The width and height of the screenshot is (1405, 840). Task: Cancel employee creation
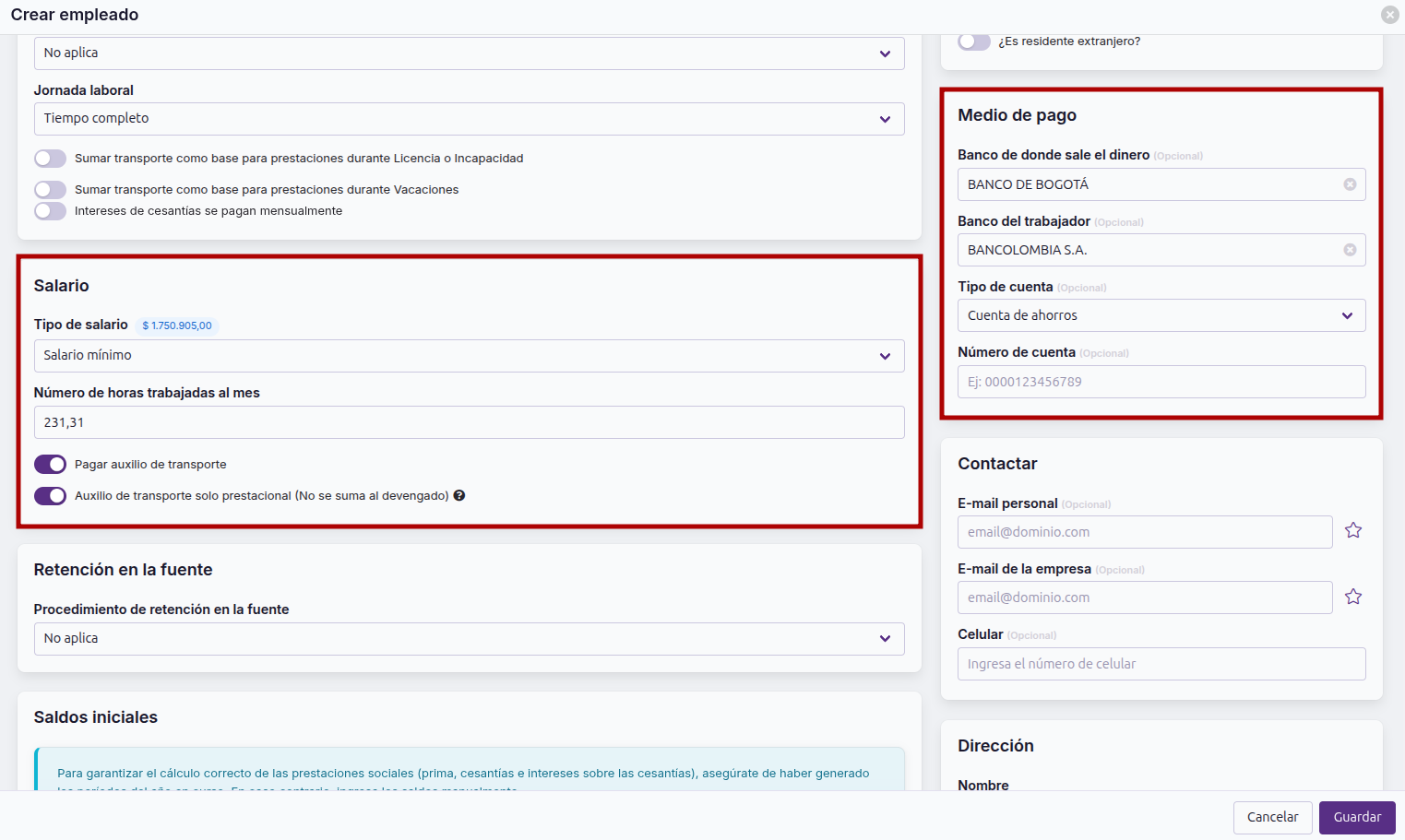pos(1272,818)
